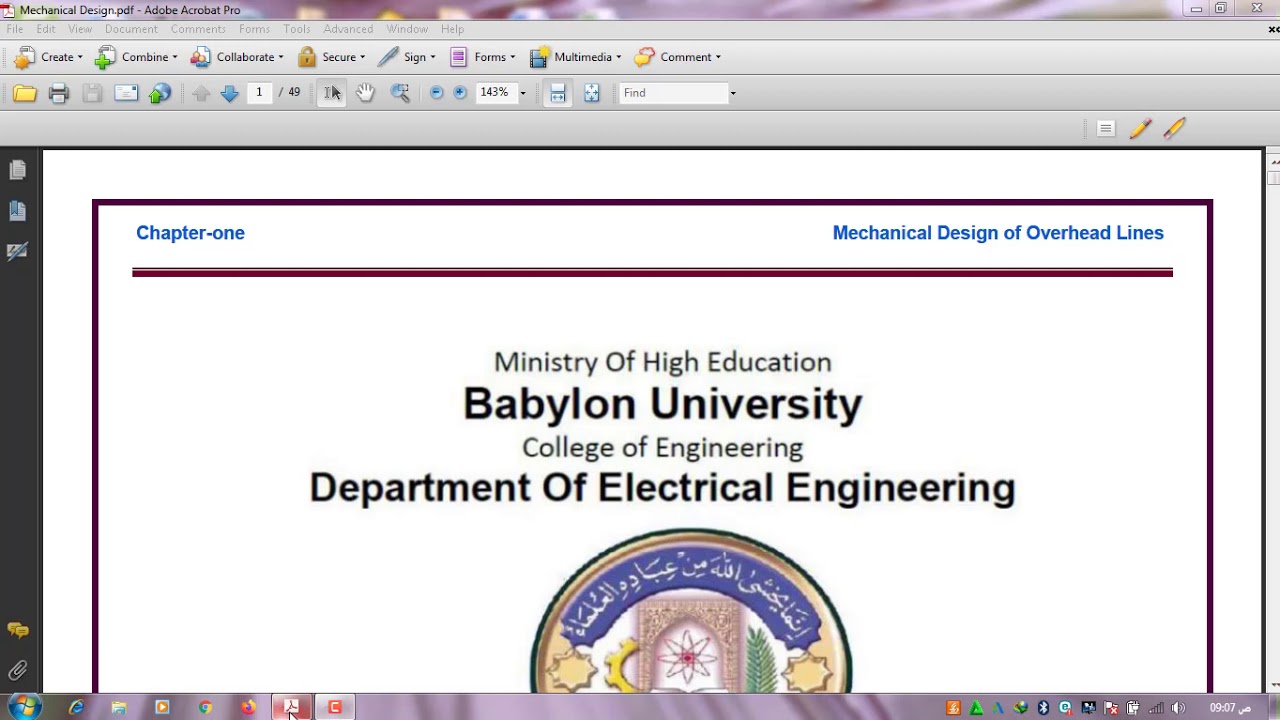The width and height of the screenshot is (1280, 720).
Task: Click 'Mechanical Design of Overhead Lines' header
Action: [998, 233]
